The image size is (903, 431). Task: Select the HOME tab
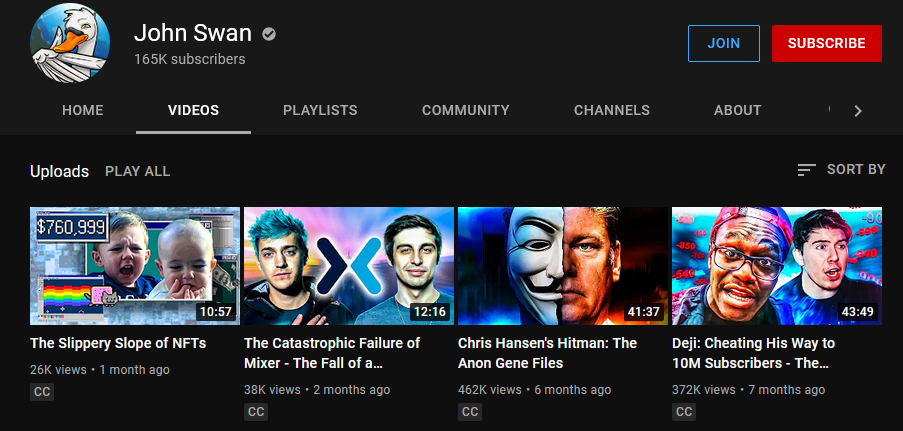point(83,111)
